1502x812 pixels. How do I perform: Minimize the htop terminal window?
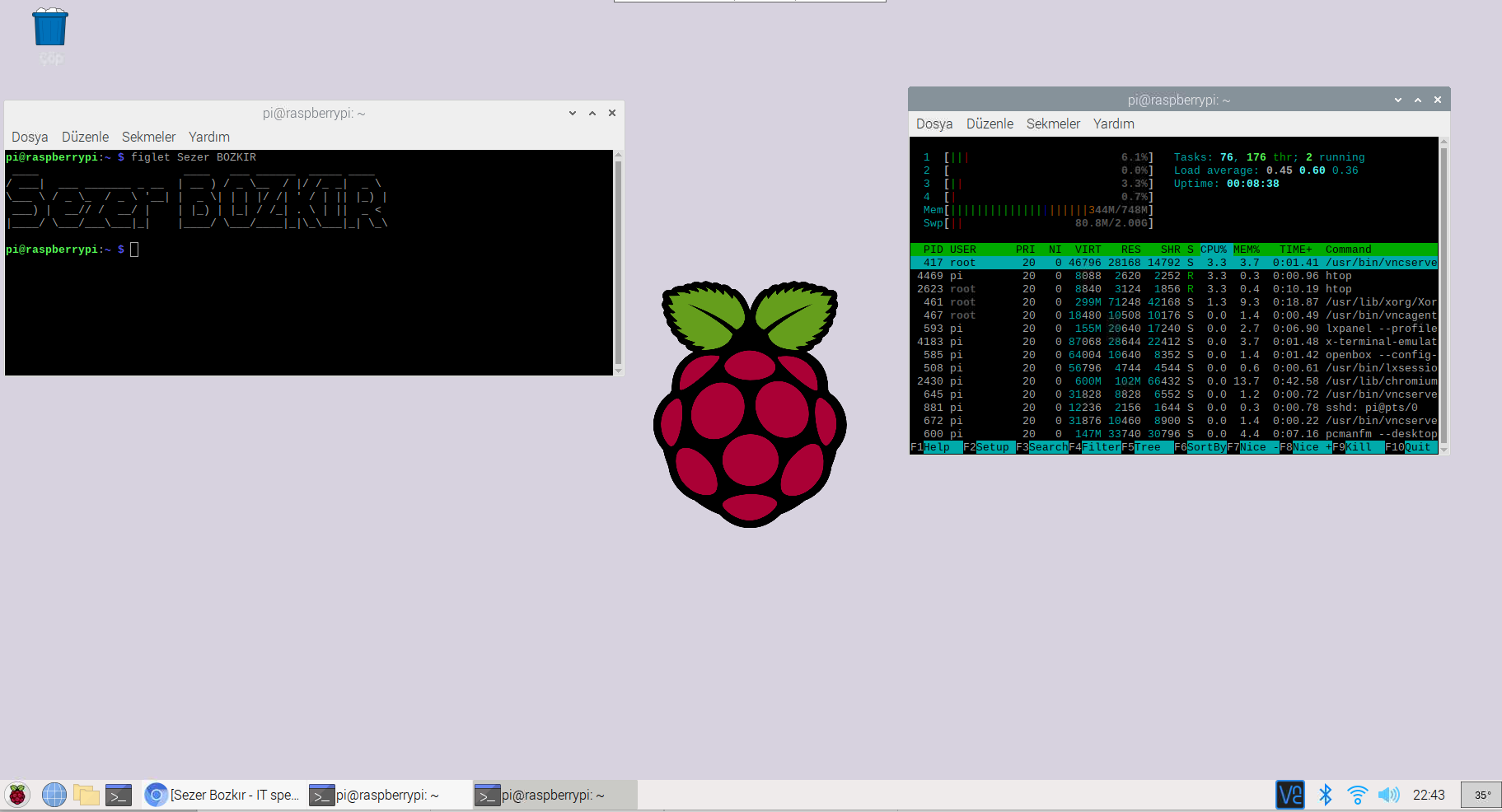coord(1398,100)
